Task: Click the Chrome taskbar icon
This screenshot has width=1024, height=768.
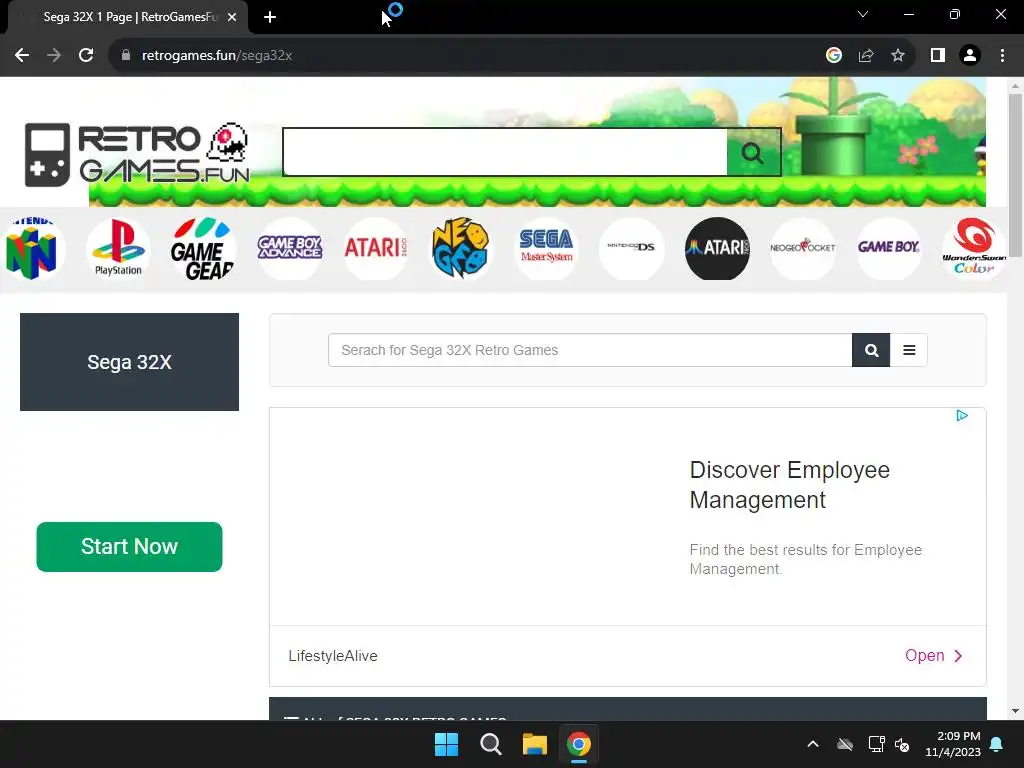Action: (x=579, y=744)
